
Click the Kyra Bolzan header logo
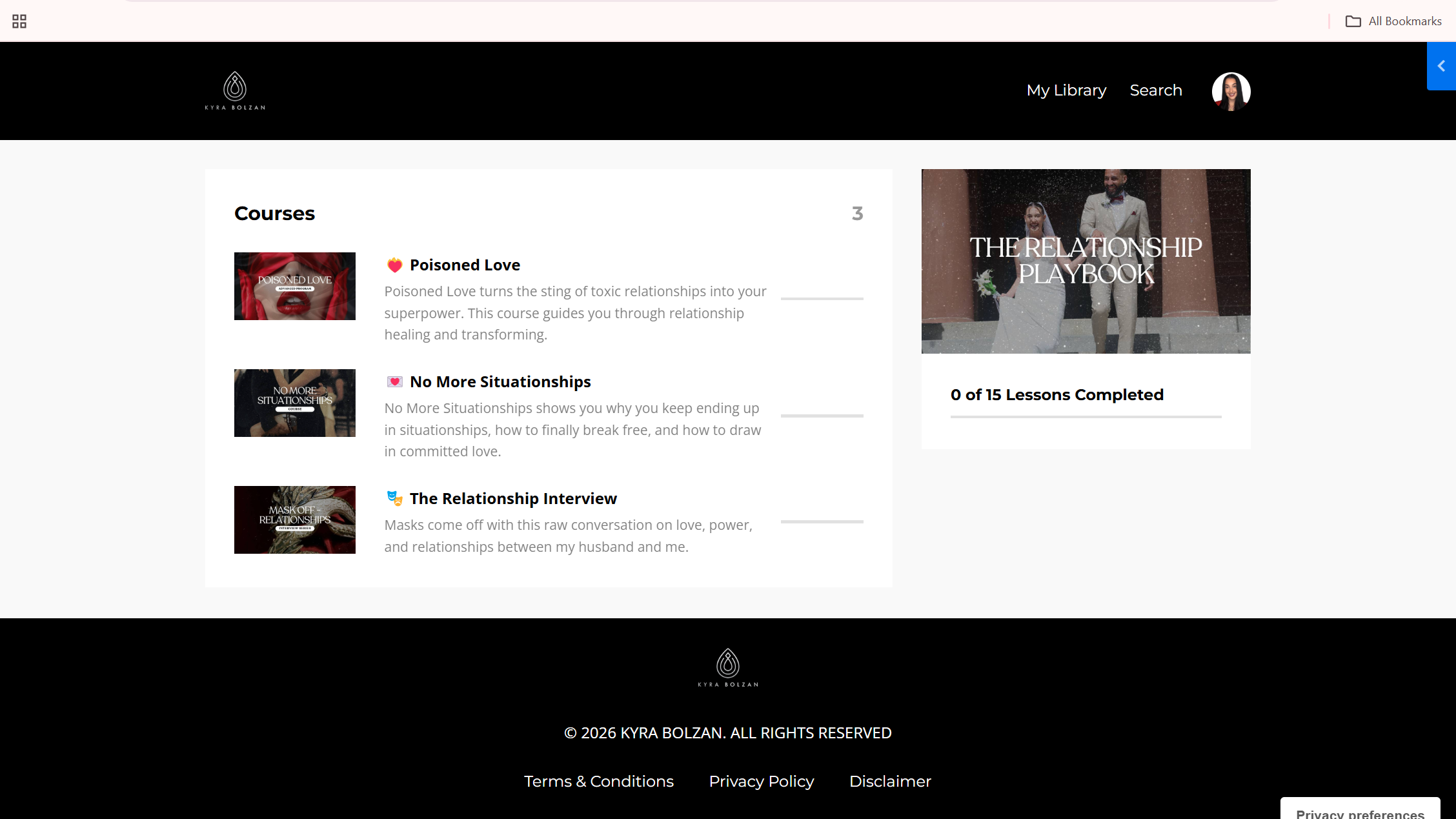click(x=235, y=90)
